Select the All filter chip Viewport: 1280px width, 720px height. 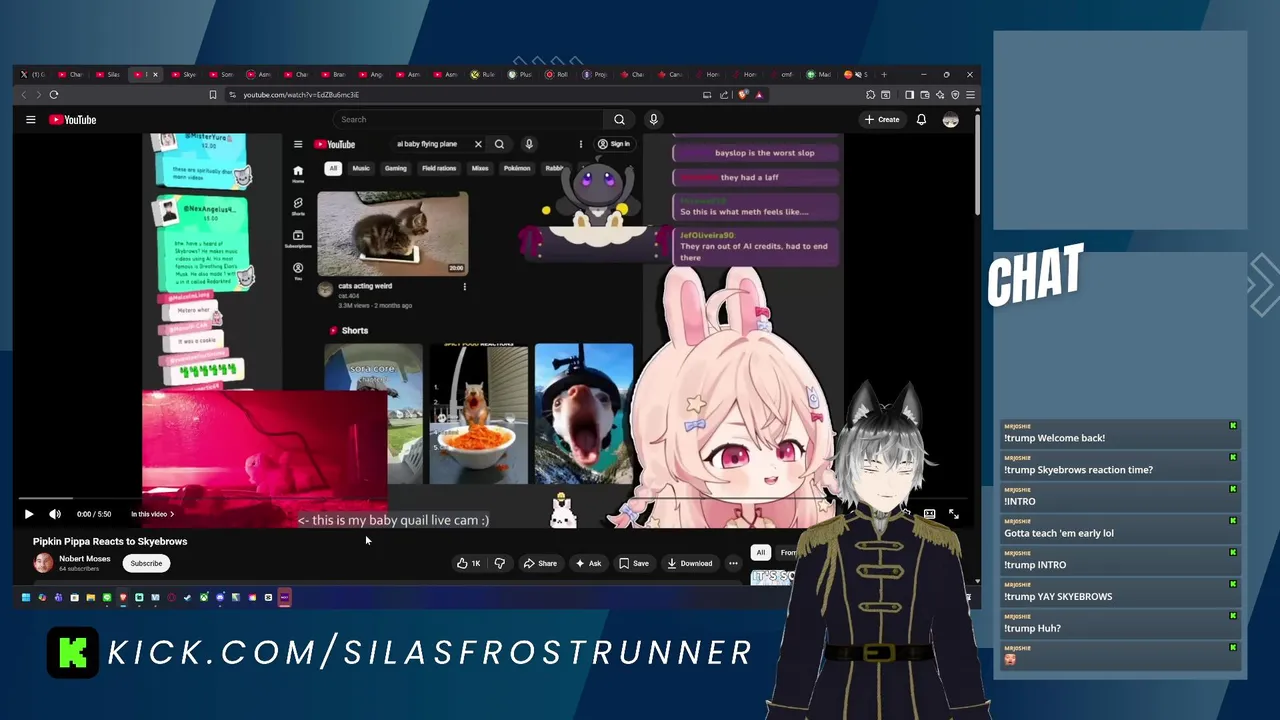pyautogui.click(x=760, y=552)
